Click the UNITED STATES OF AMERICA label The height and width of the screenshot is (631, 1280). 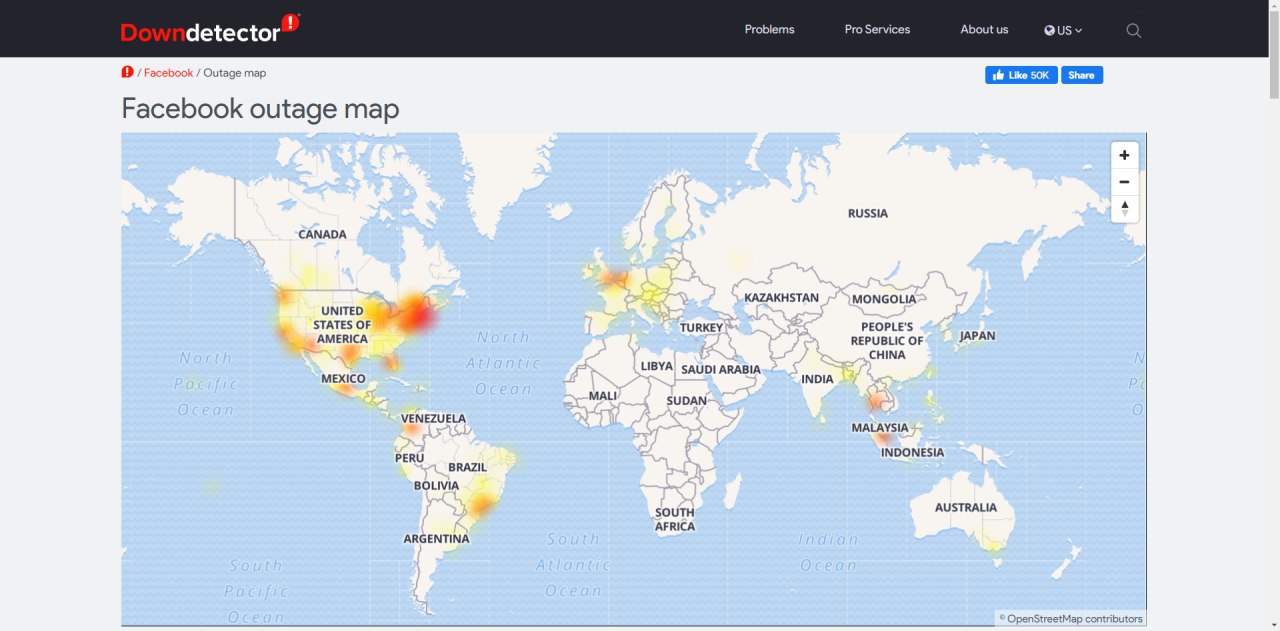(342, 325)
